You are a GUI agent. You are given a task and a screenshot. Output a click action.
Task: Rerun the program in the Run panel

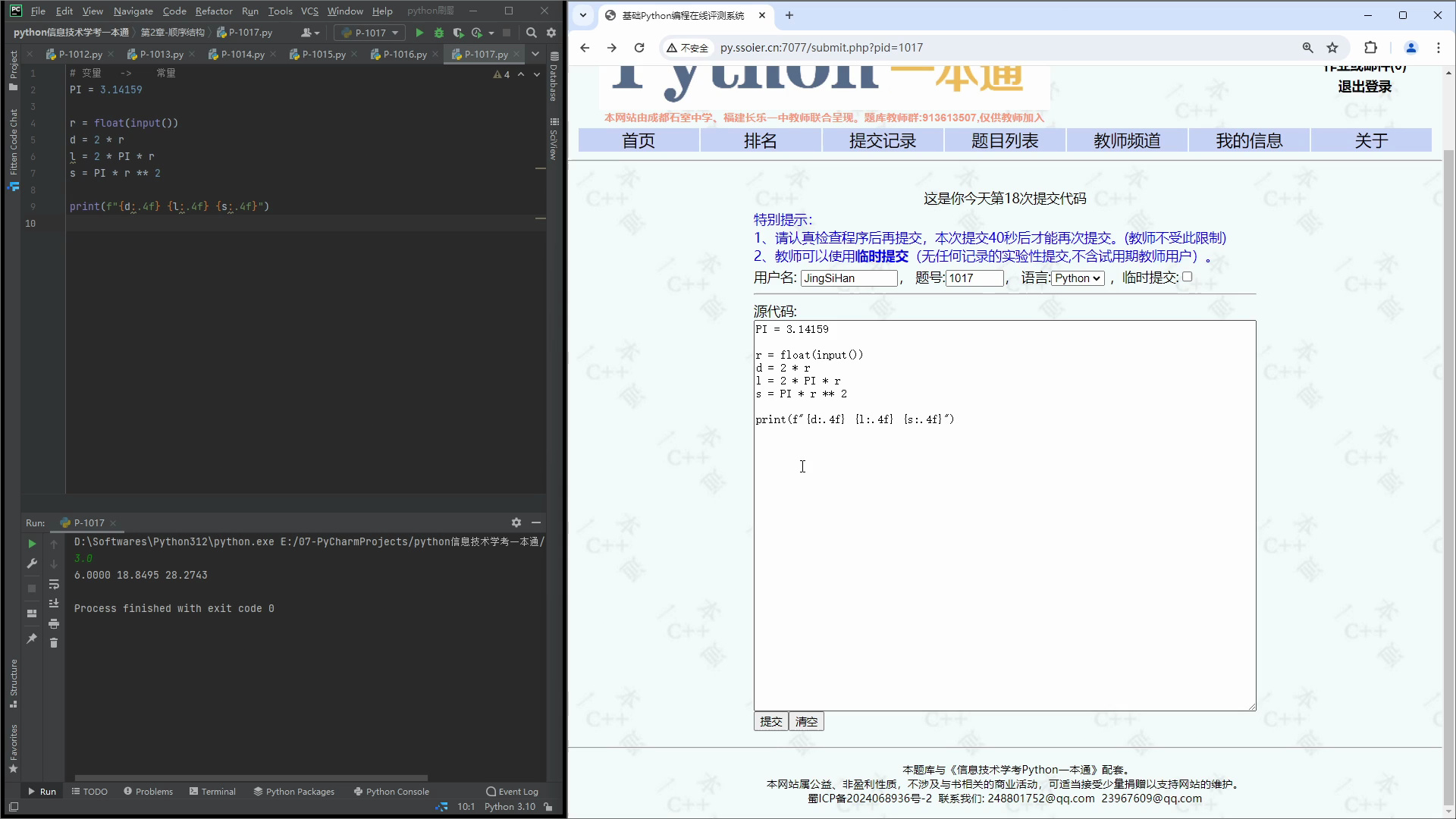32,544
